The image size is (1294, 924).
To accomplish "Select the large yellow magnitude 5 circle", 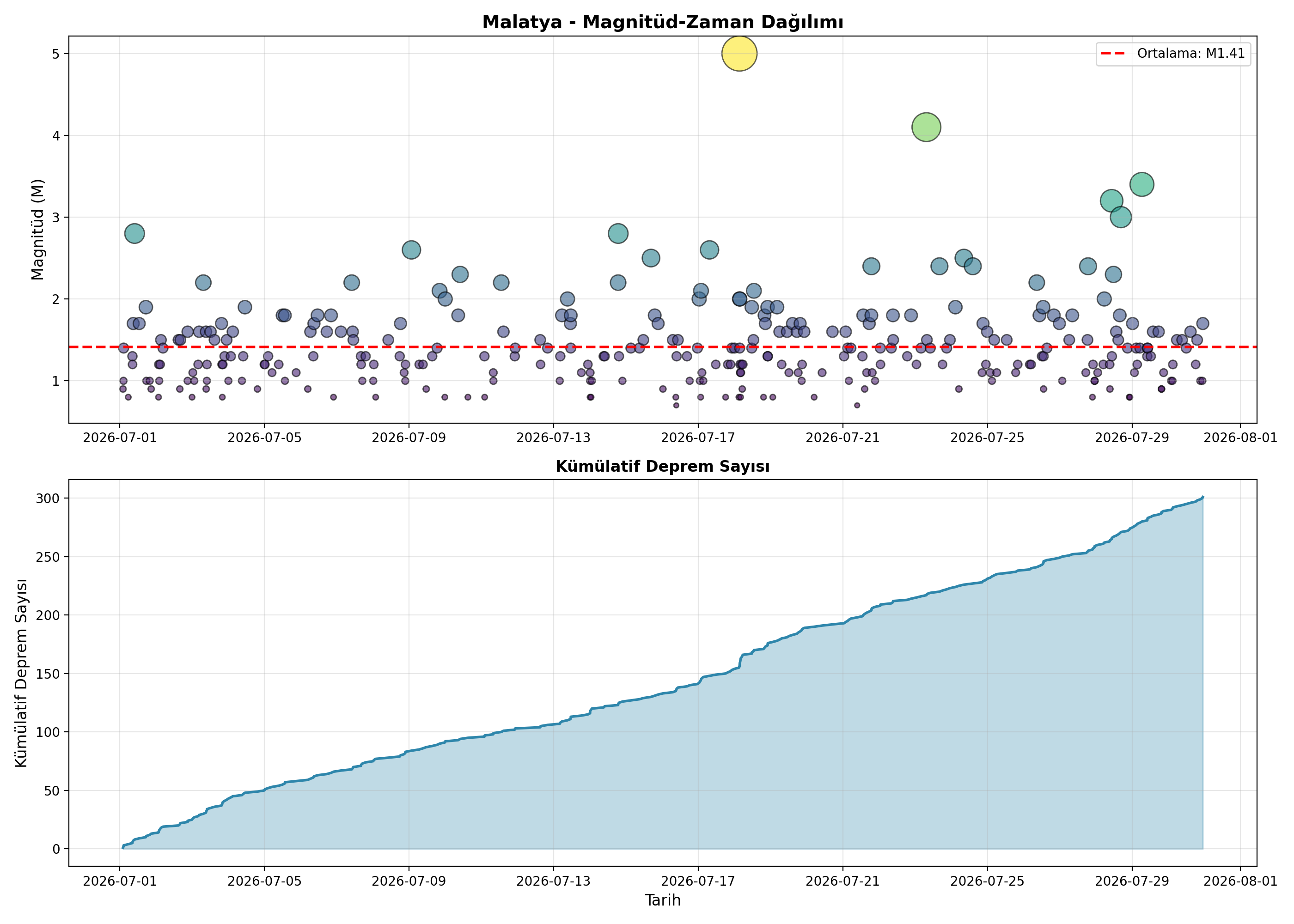I will [x=739, y=54].
